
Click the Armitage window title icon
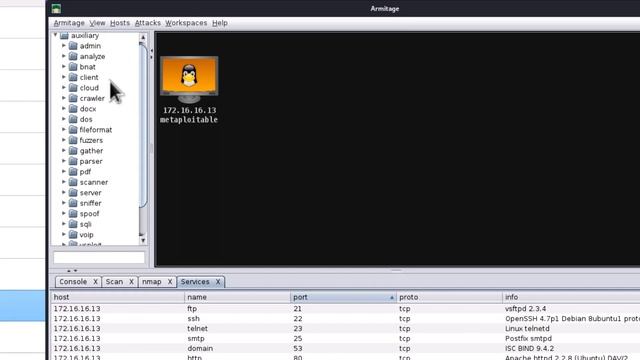(x=56, y=9)
